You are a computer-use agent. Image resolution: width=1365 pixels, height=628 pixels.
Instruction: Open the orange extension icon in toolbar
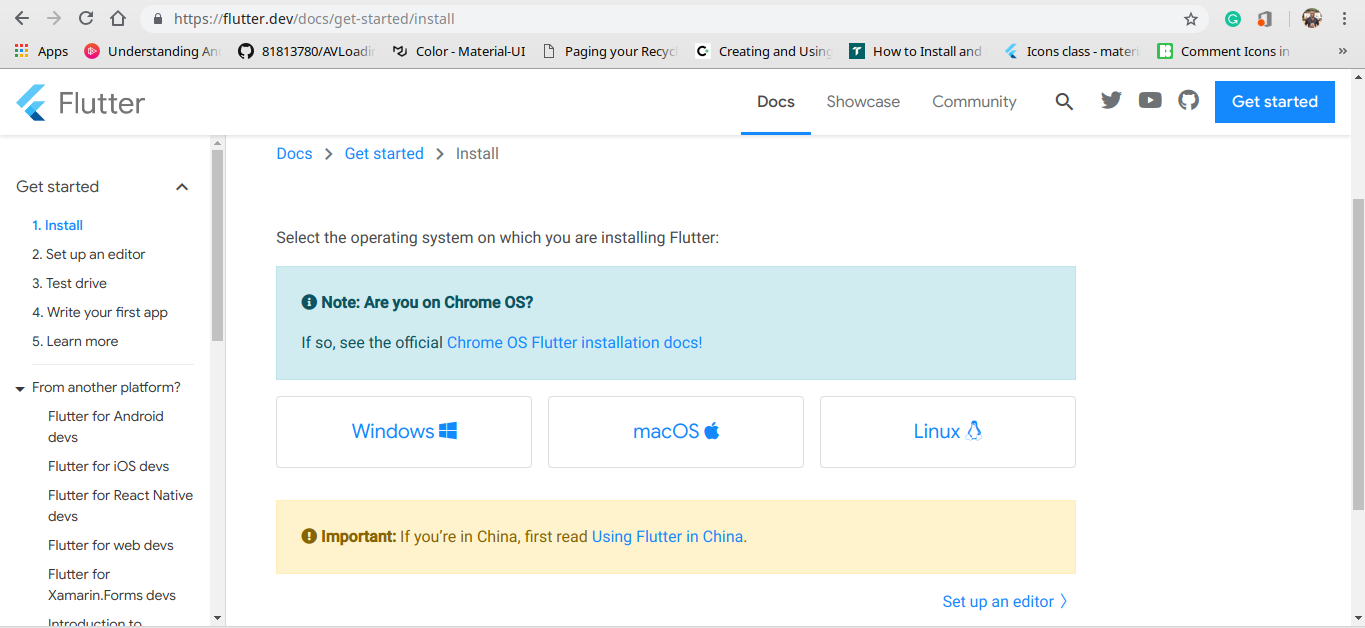[1265, 18]
